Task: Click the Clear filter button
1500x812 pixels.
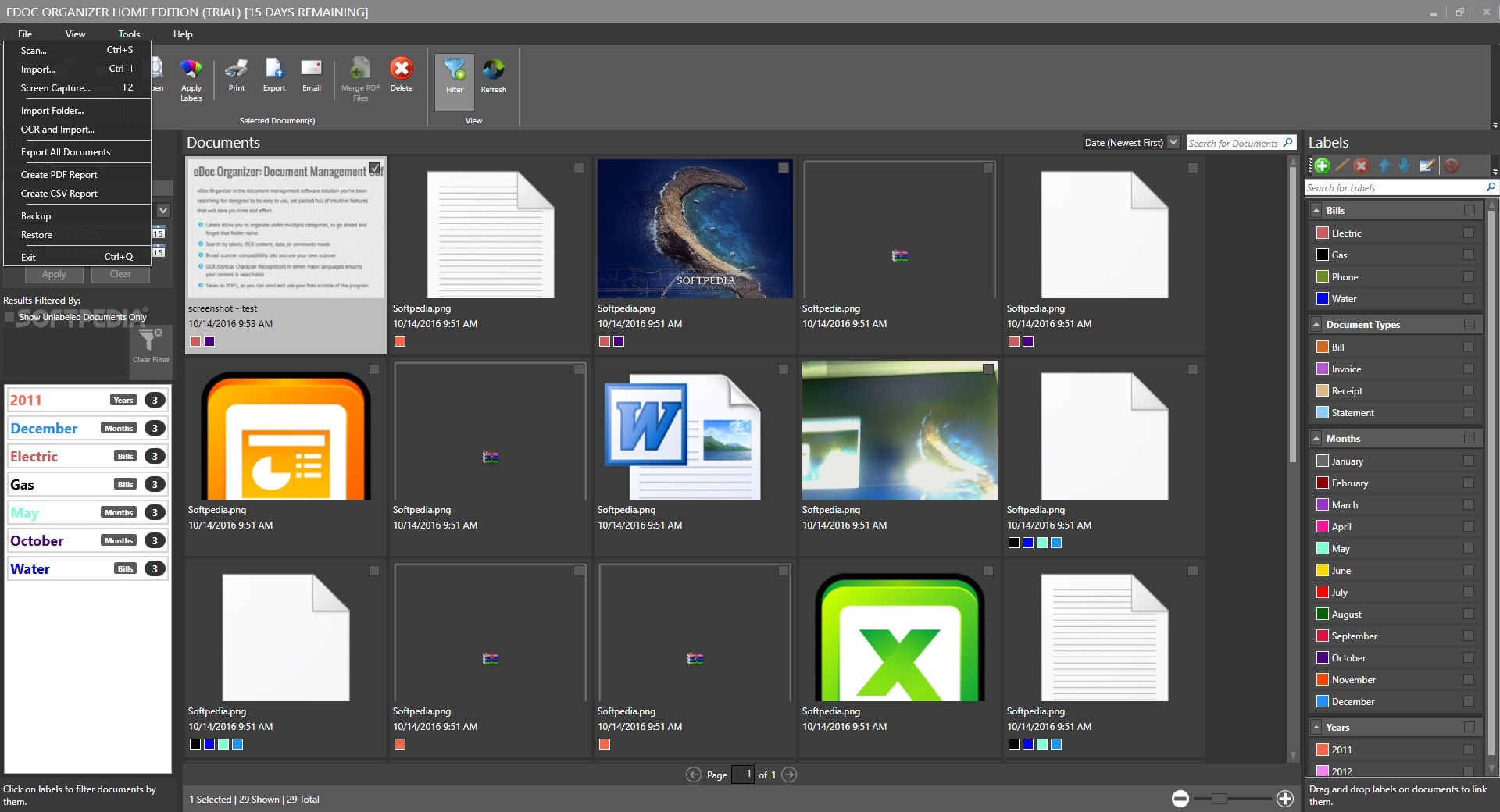Action: pyautogui.click(x=120, y=274)
